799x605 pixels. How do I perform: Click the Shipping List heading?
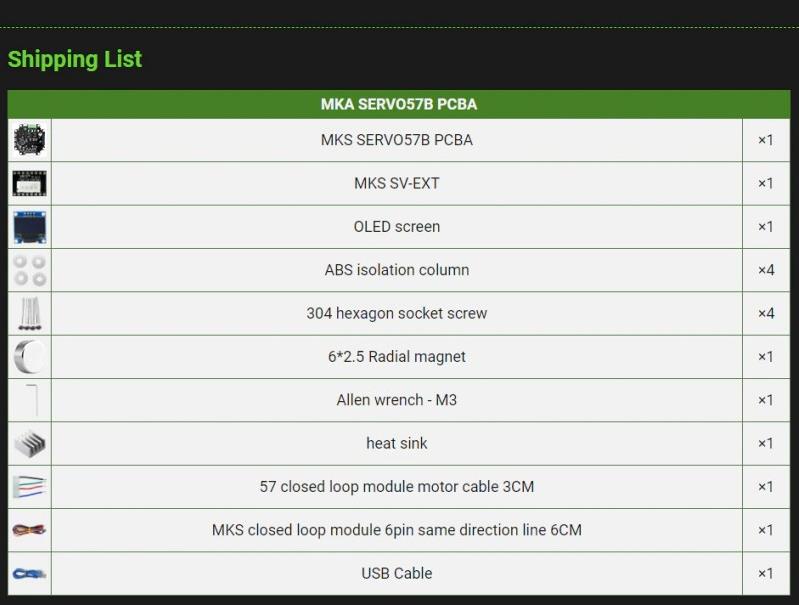tap(75, 59)
